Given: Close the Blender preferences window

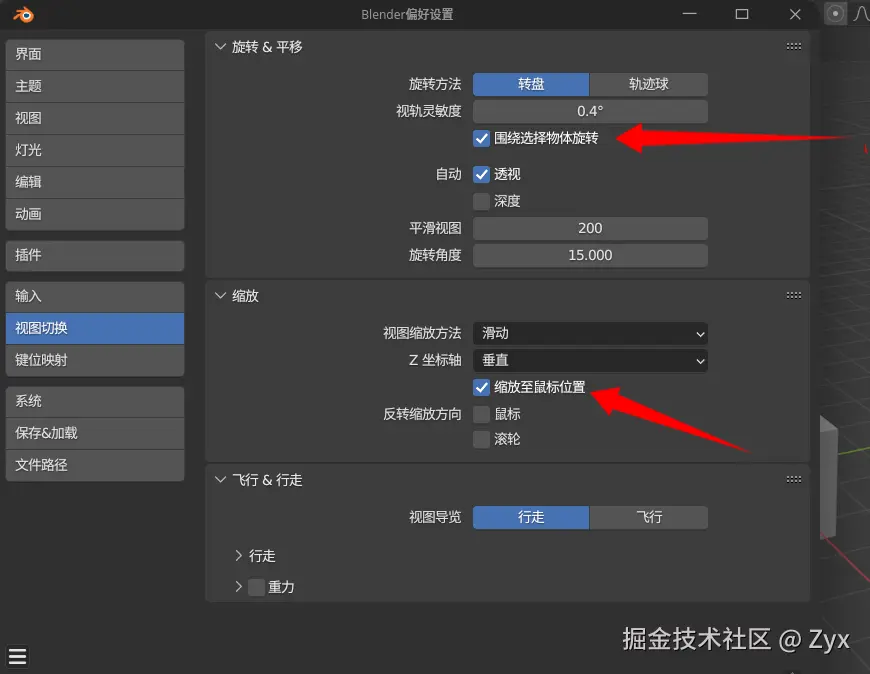Looking at the screenshot, I should (x=795, y=14).
